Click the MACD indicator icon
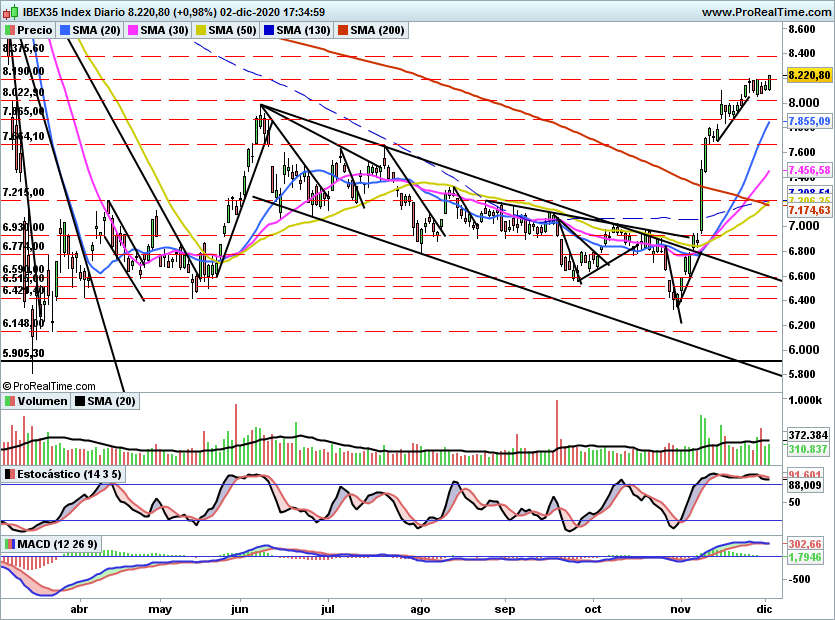 [10, 544]
